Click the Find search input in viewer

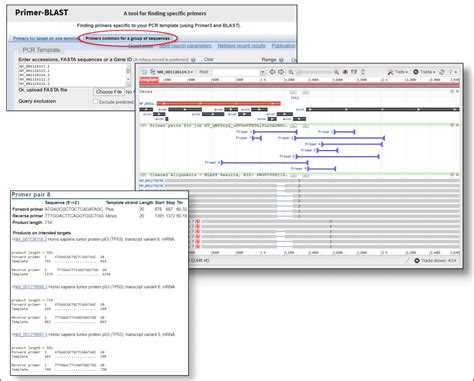click(x=236, y=72)
